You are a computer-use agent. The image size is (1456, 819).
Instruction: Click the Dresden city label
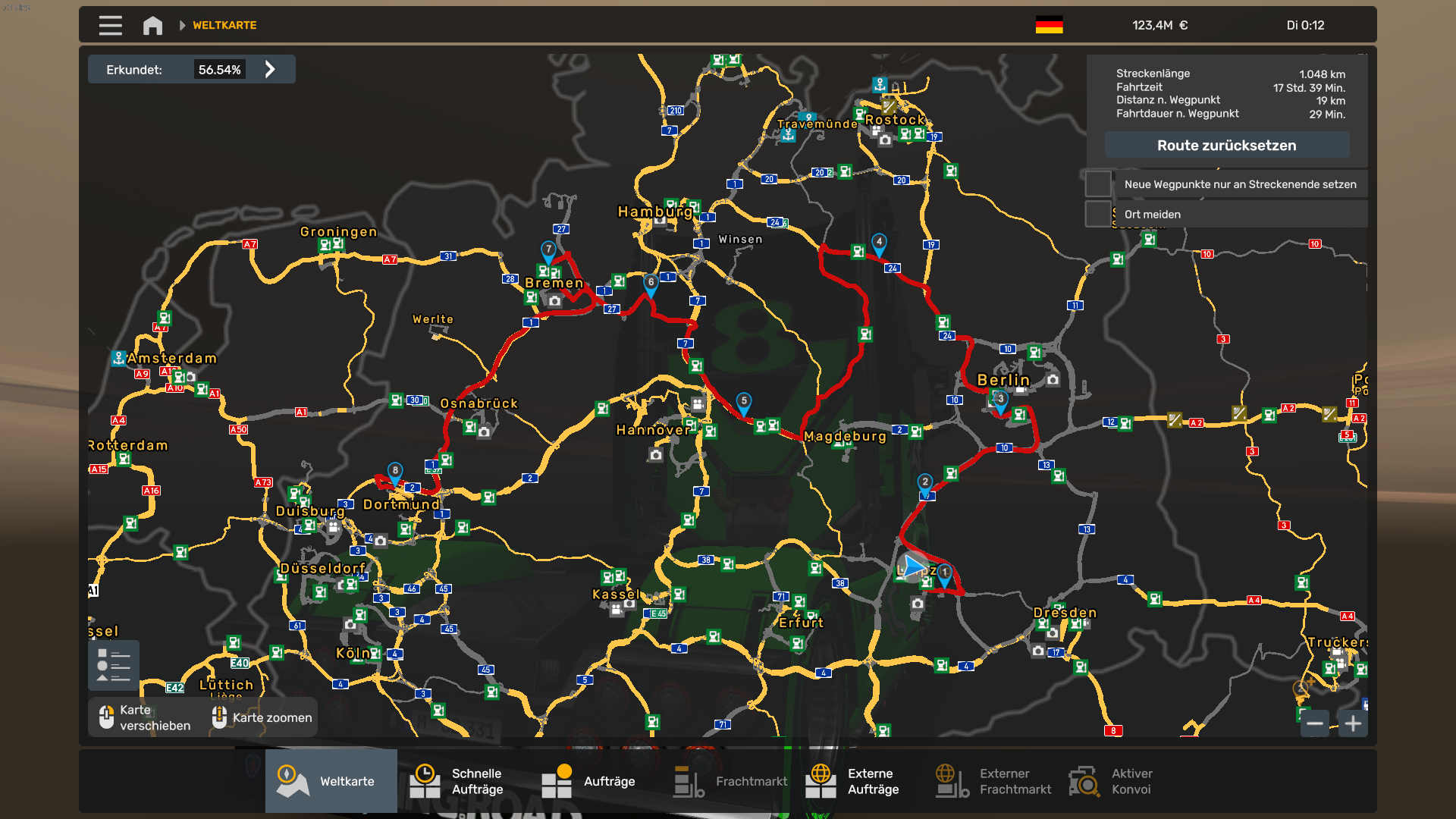[1065, 612]
